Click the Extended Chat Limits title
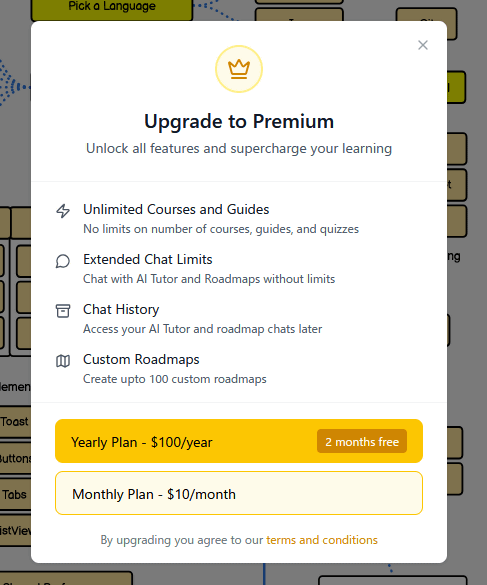The image size is (487, 585). pyautogui.click(x=148, y=259)
